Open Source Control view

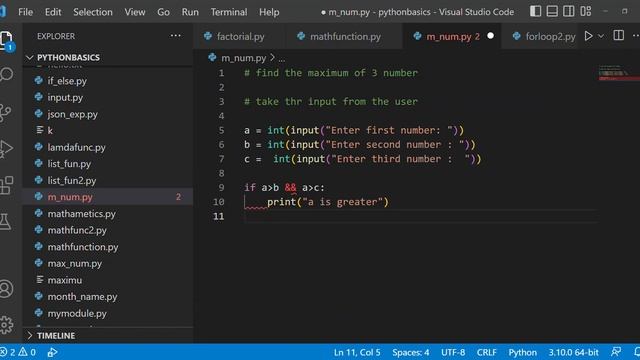6,113
